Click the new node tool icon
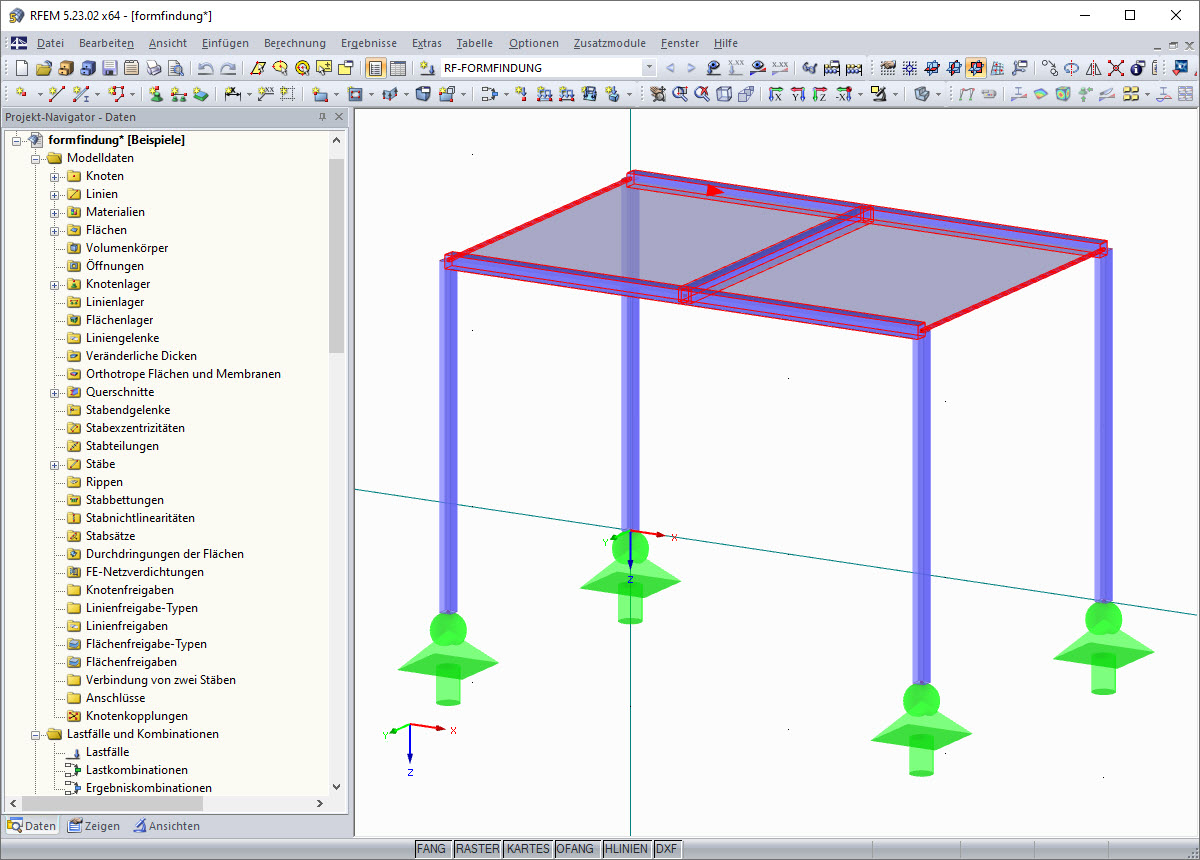Image resolution: width=1200 pixels, height=860 pixels. point(22,94)
